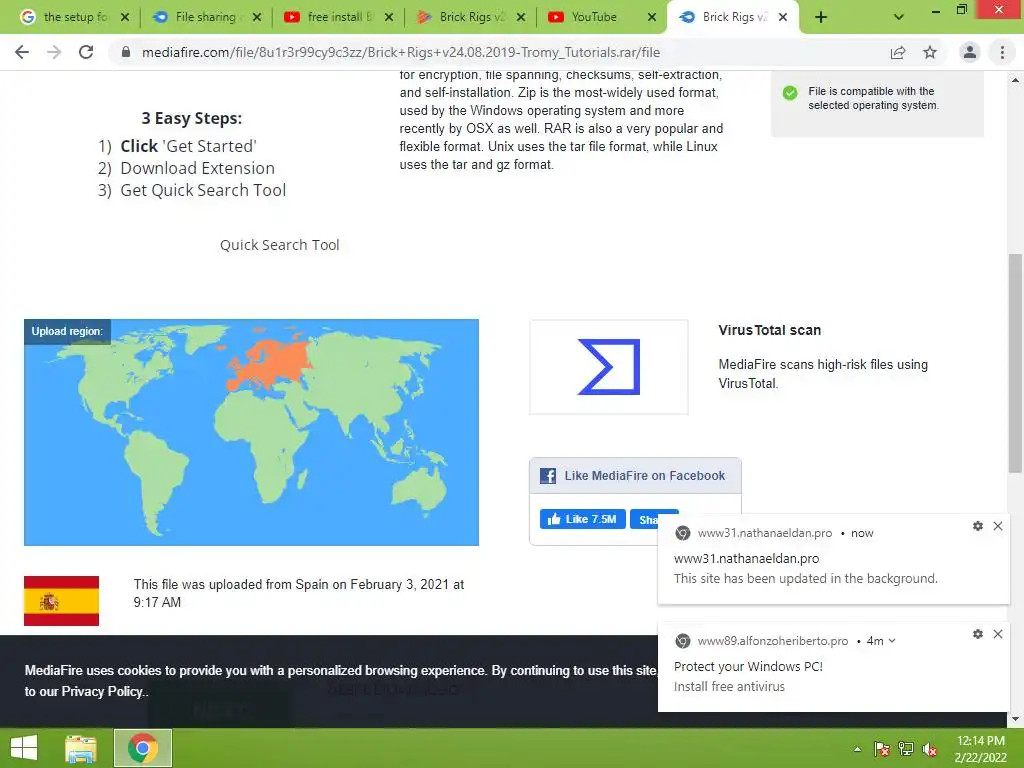Expand the tab search chevron

tap(899, 18)
